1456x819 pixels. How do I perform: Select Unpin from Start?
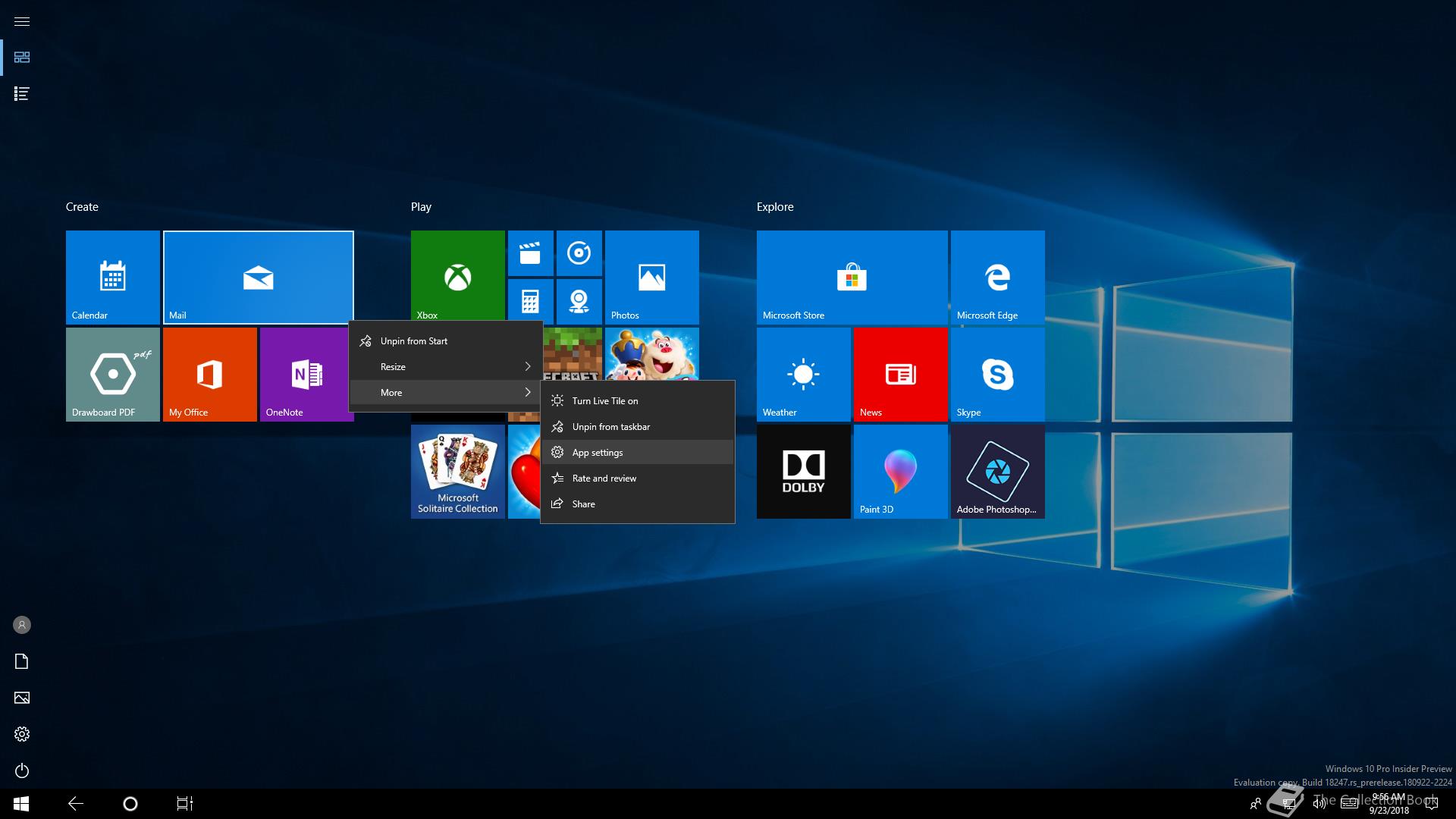[446, 341]
